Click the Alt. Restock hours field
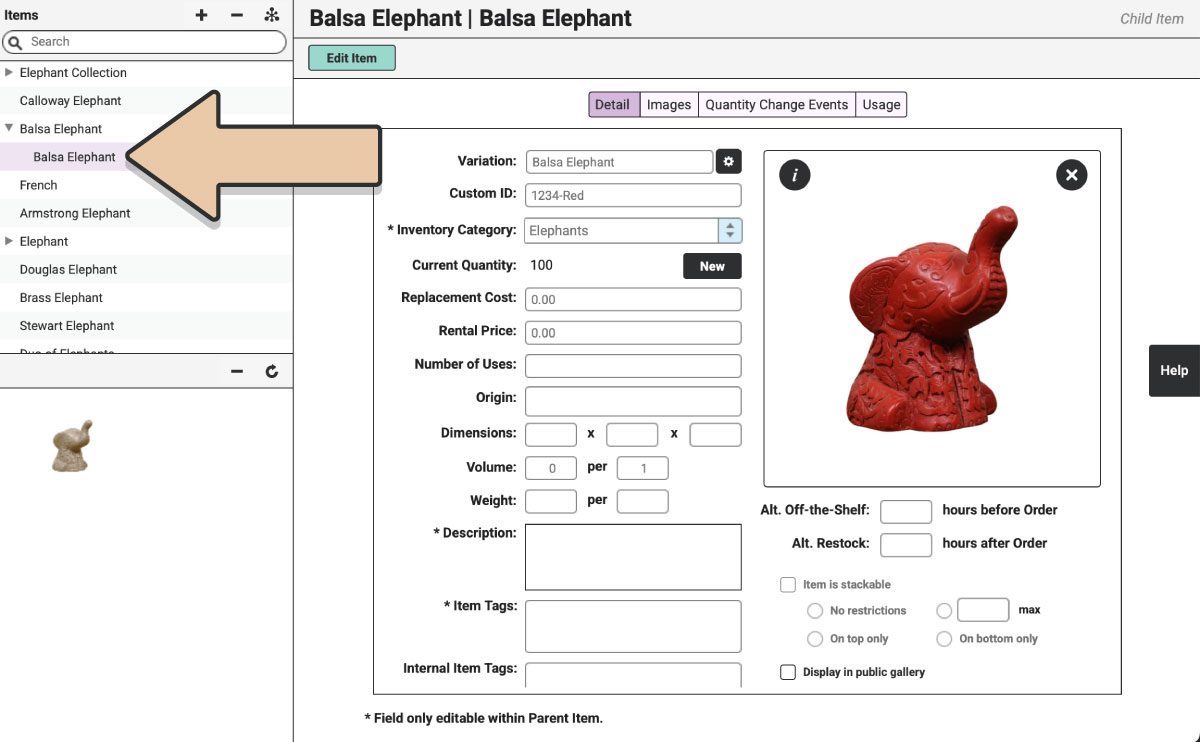Viewport: 1200px width, 742px height. (906, 545)
